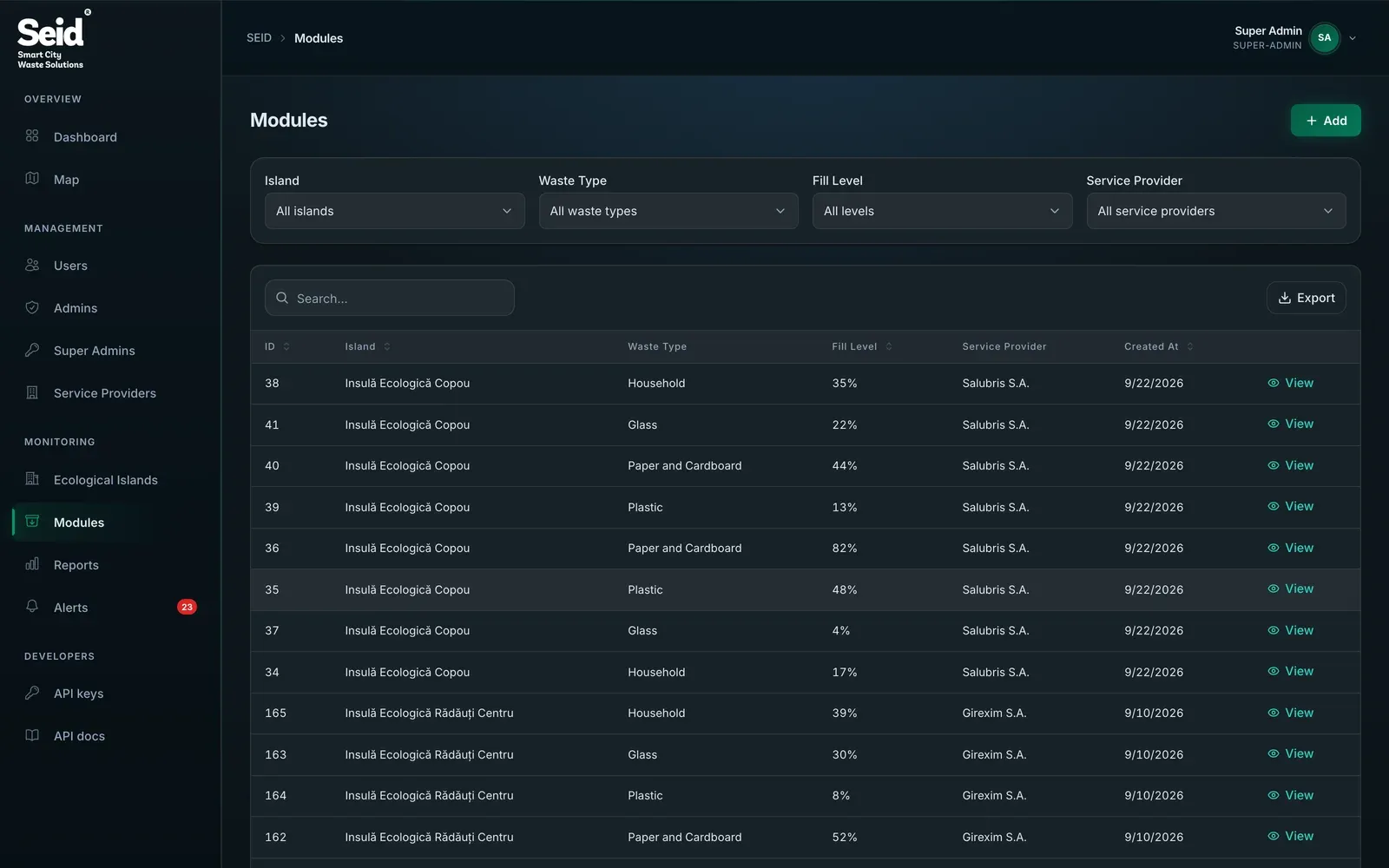Click the Waste Type column header
Screen dimensions: 1389x868
tap(657, 346)
